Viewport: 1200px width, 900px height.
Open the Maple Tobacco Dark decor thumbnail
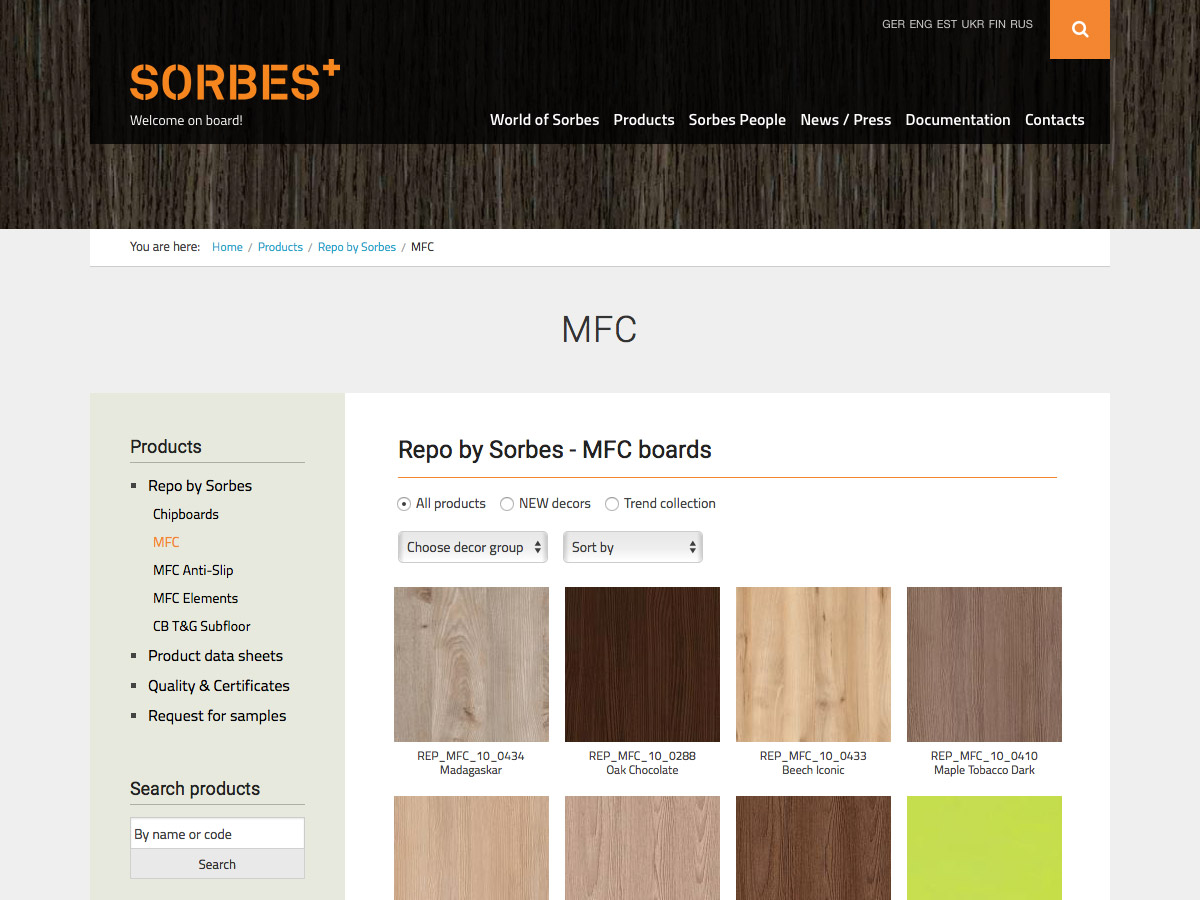click(x=984, y=664)
